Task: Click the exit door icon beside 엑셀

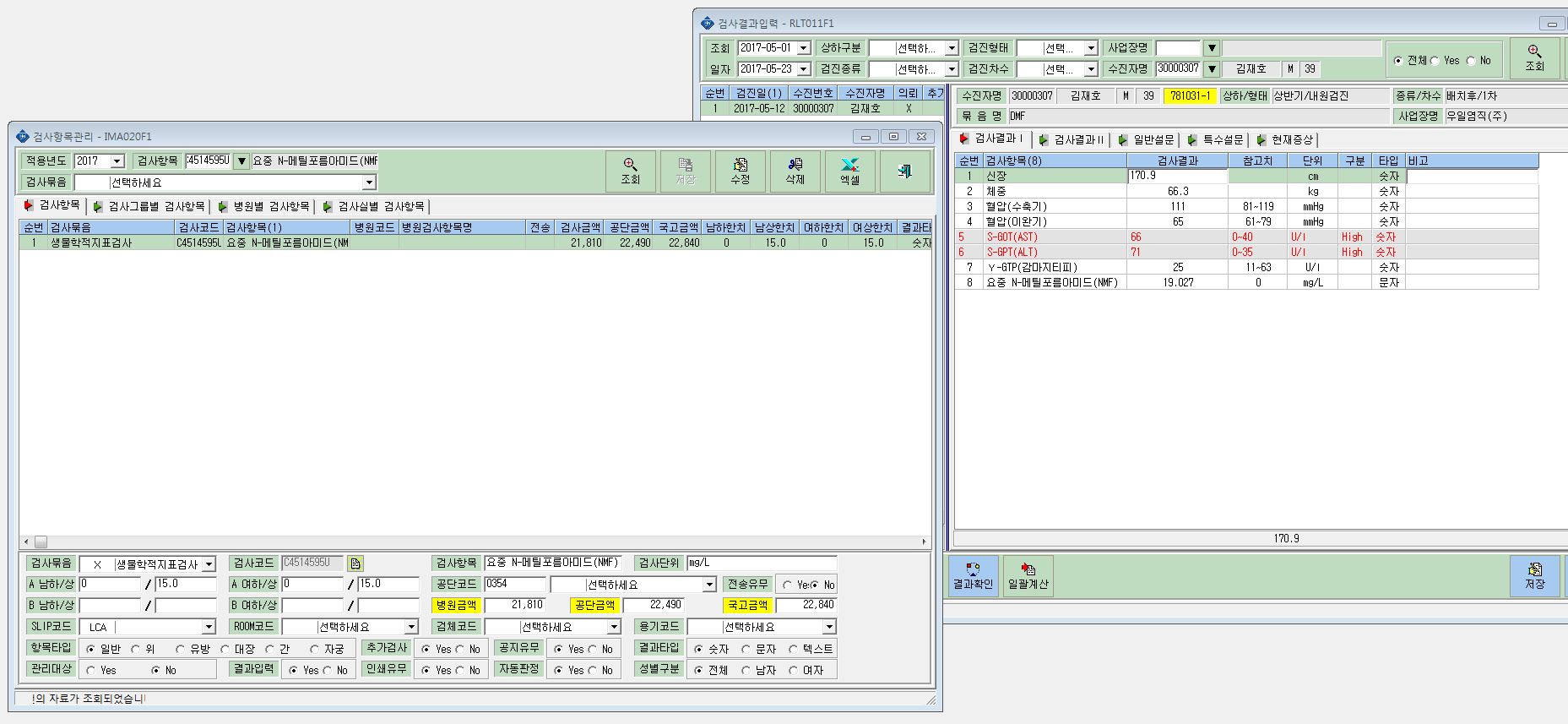Action: click(904, 171)
